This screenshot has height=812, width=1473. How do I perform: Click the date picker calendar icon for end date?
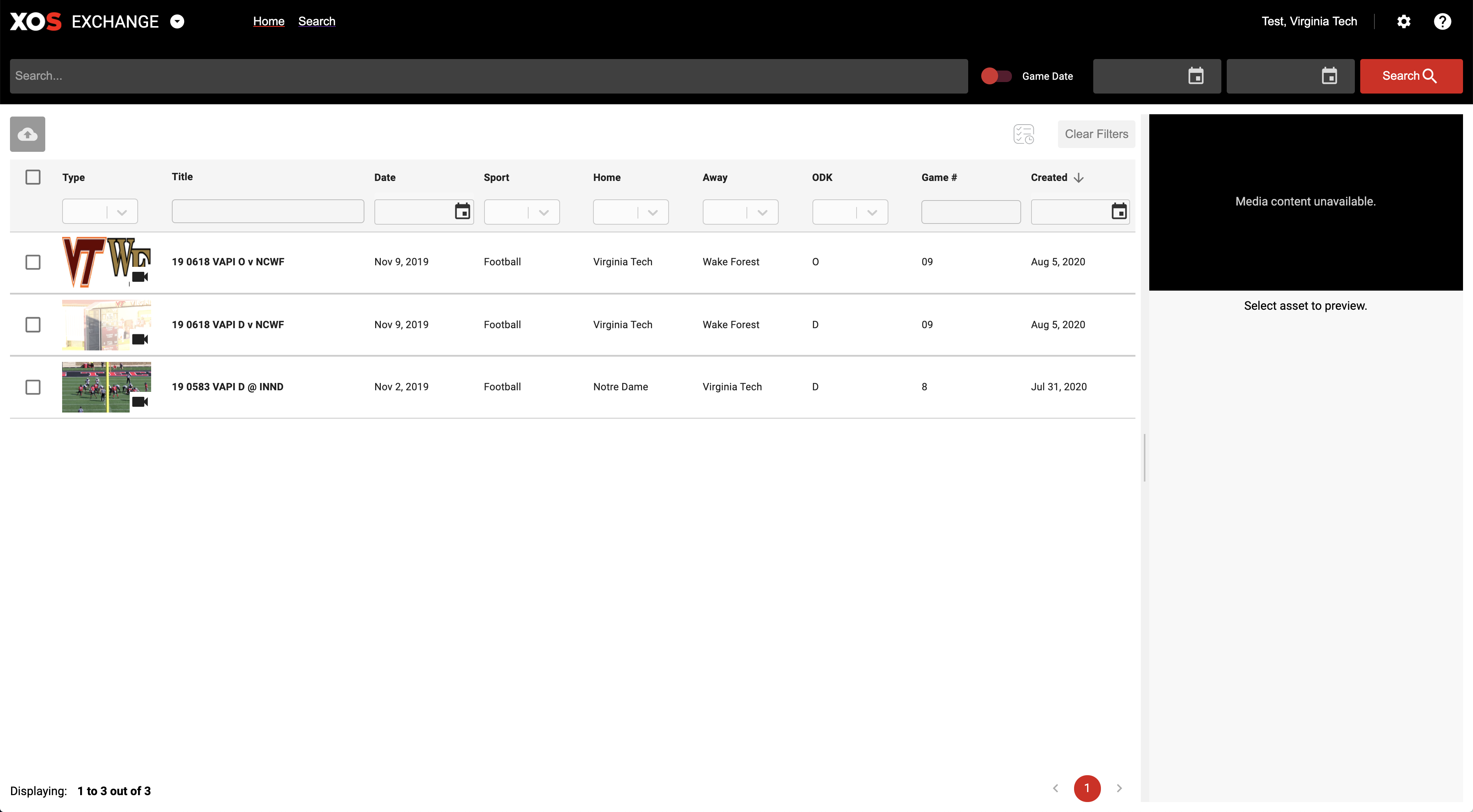point(1330,76)
